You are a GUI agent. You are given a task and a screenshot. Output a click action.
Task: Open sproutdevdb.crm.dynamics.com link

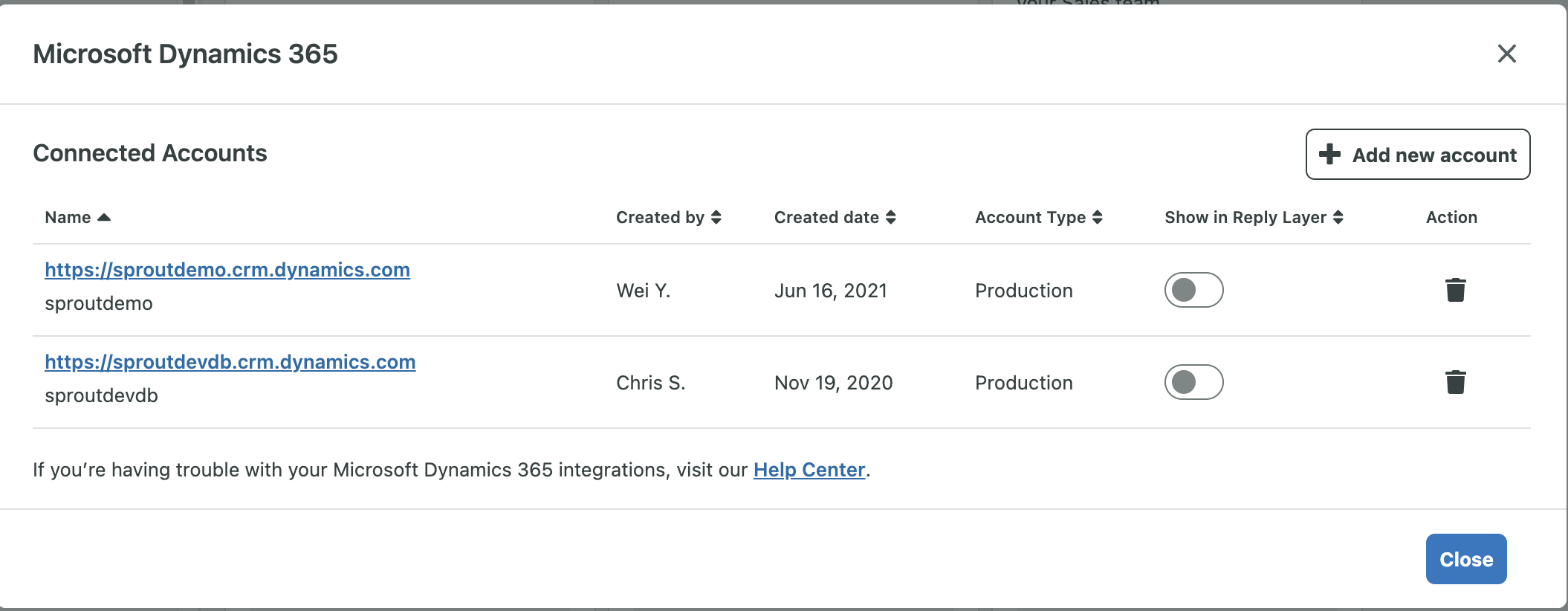(x=230, y=362)
